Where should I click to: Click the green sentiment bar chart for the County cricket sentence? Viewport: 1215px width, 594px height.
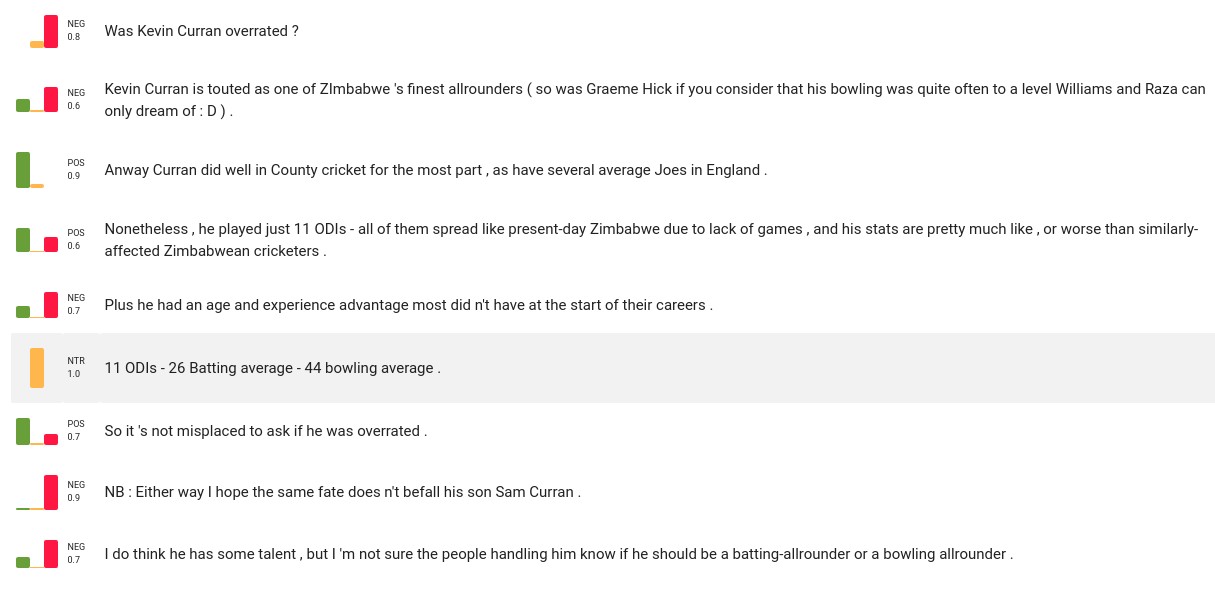tap(30, 170)
